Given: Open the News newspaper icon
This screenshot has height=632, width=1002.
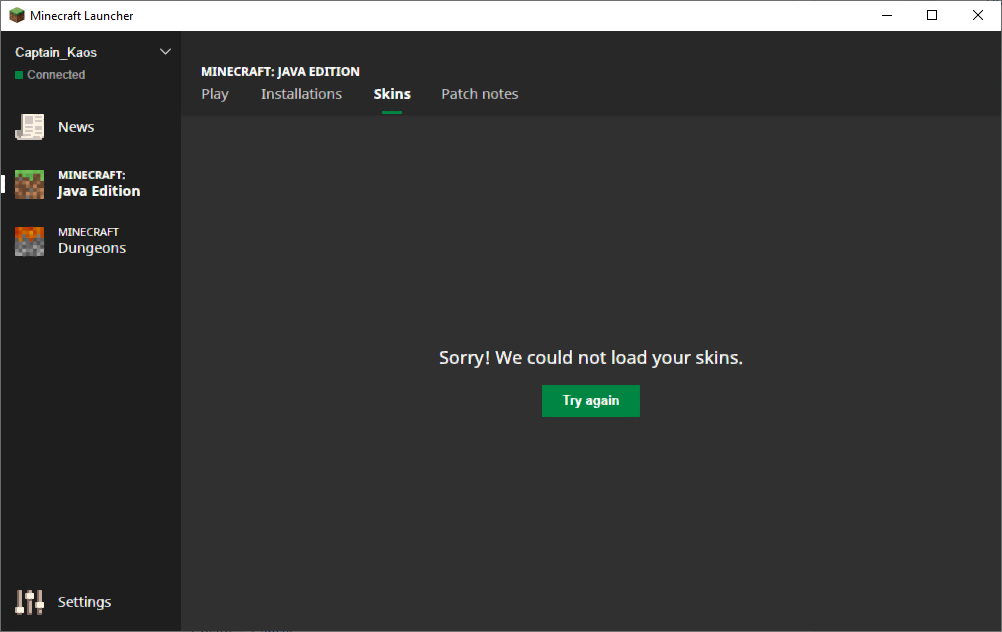Looking at the screenshot, I should 29,127.
